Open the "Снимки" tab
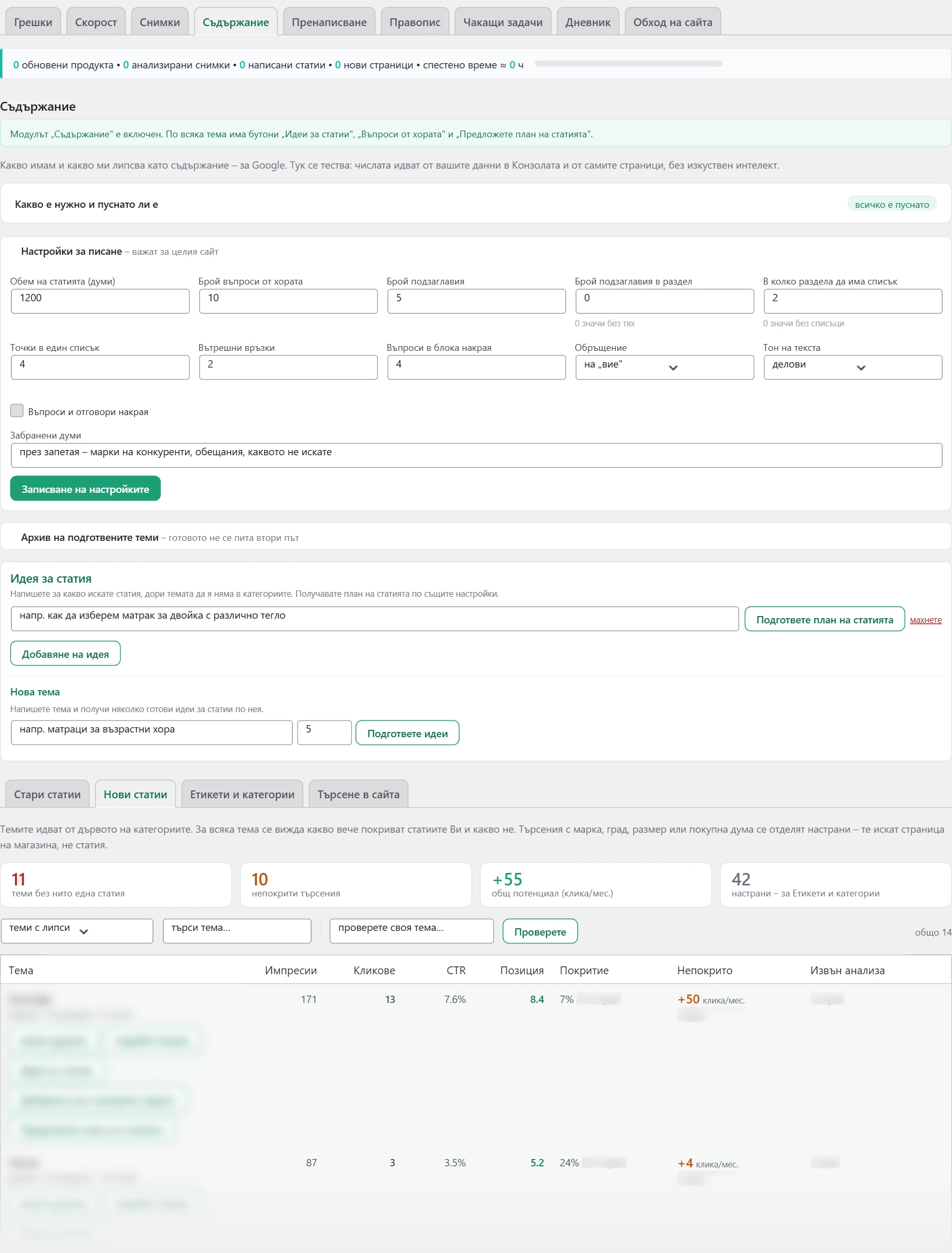Screen dimensions: 952x1253 coord(160,22)
